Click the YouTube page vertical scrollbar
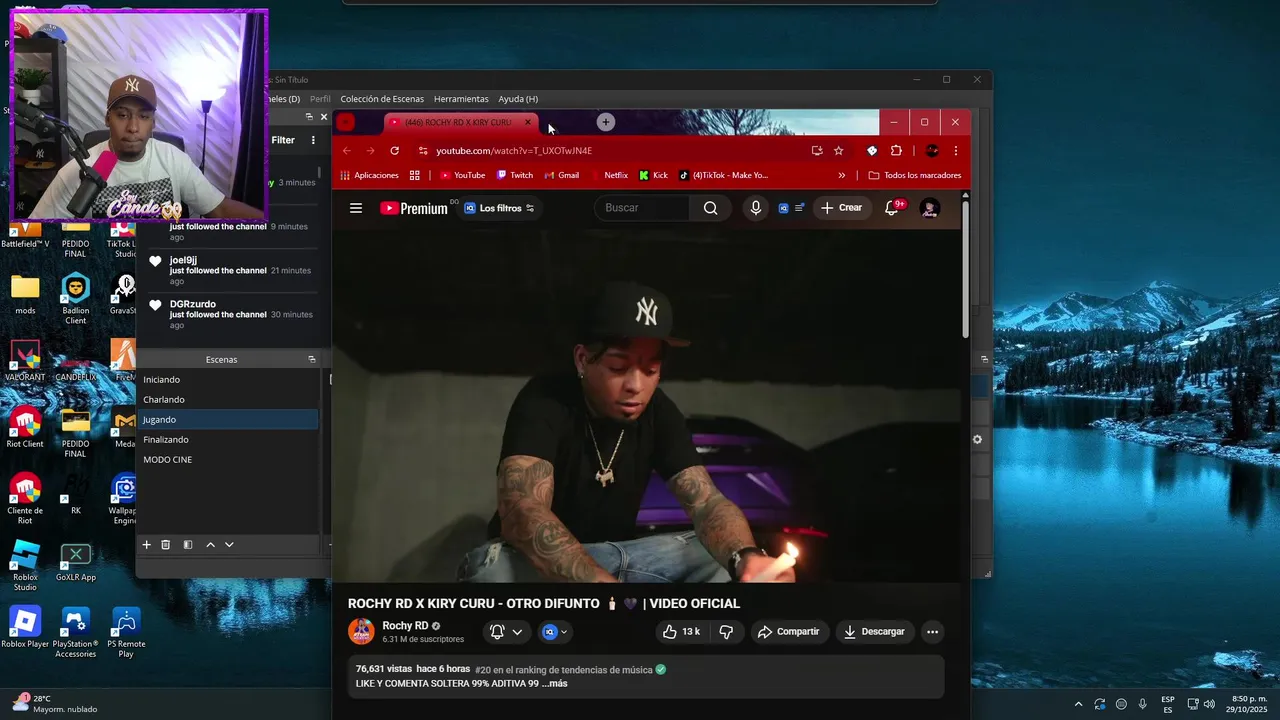Screen dimensions: 1280x720 (x=965, y=270)
